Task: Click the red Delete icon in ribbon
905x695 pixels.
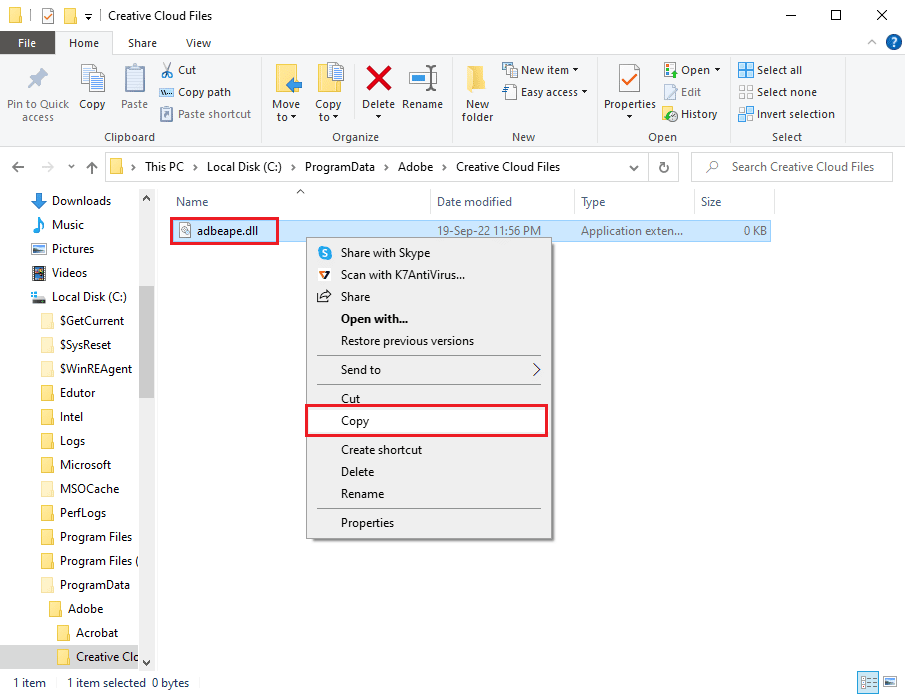Action: click(x=379, y=79)
